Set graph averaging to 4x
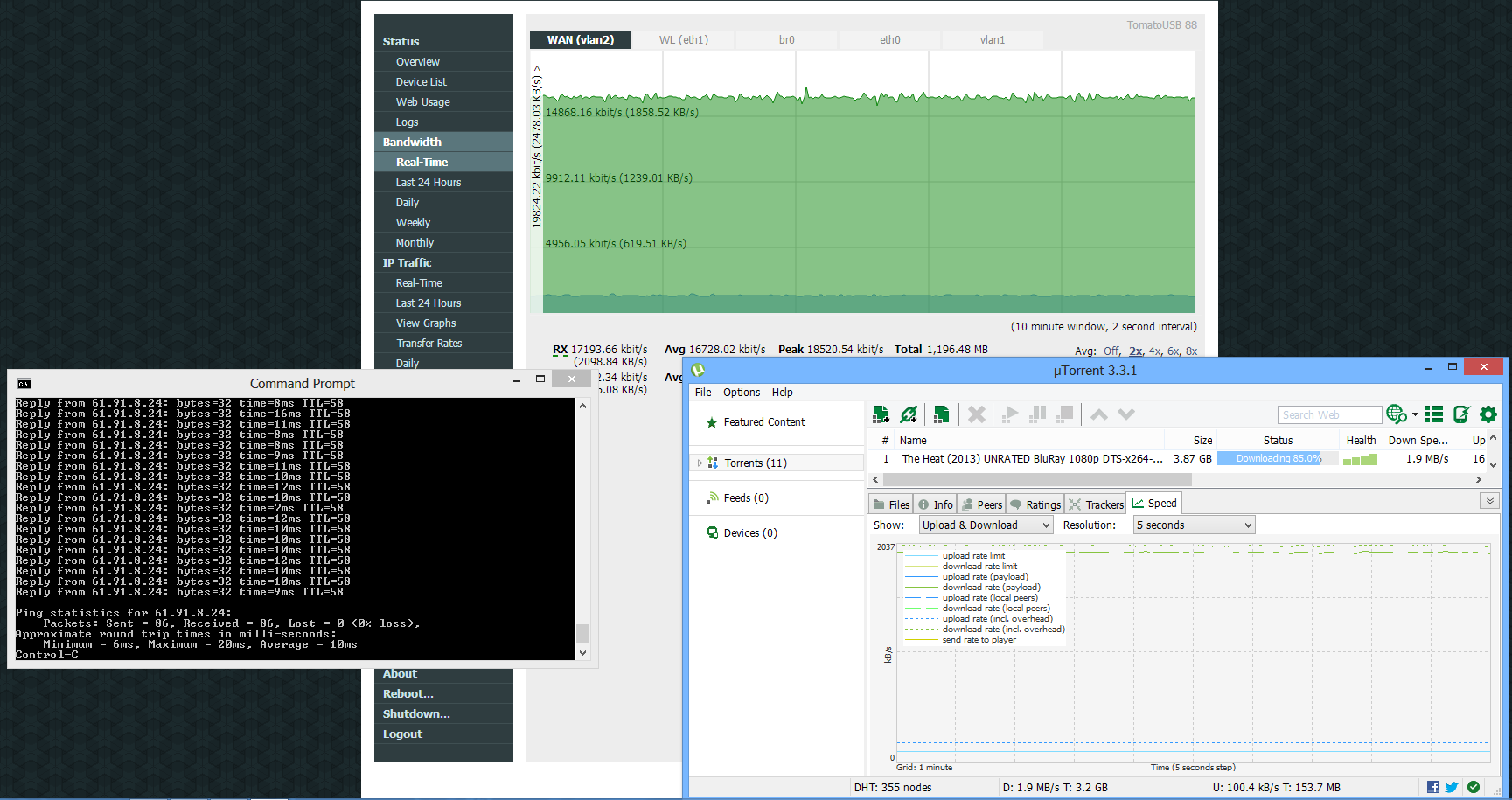1512x800 pixels. 1154,351
